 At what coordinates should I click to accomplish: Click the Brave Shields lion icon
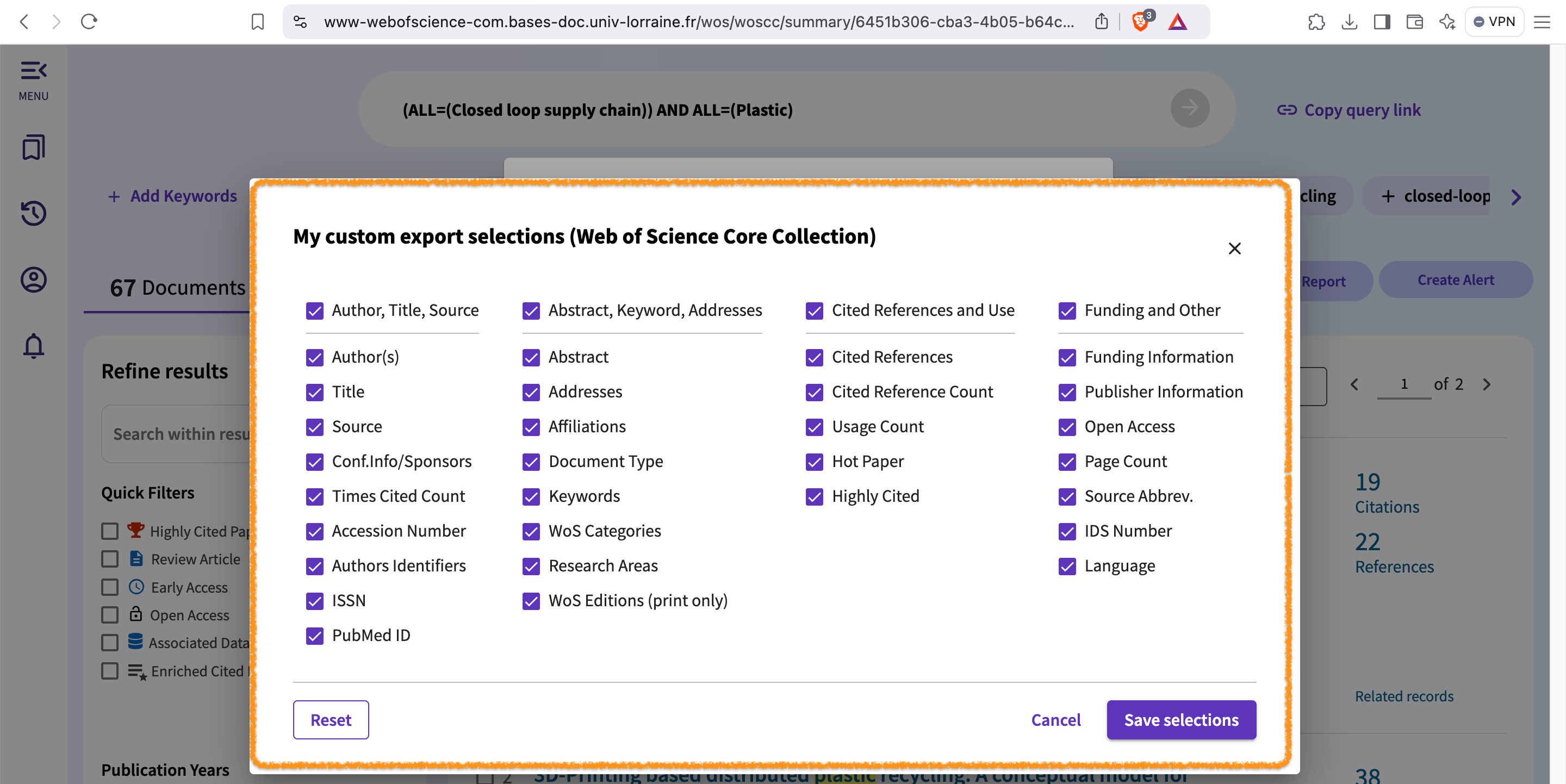point(1140,22)
